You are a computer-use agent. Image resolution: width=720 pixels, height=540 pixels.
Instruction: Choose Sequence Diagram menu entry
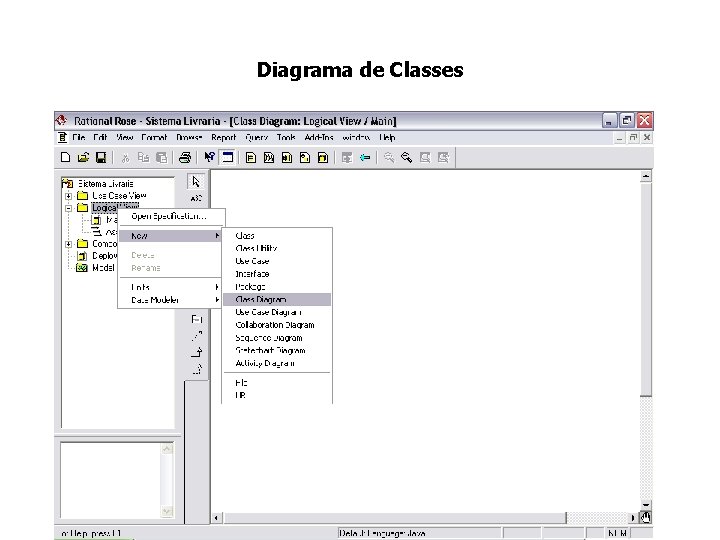point(277,338)
